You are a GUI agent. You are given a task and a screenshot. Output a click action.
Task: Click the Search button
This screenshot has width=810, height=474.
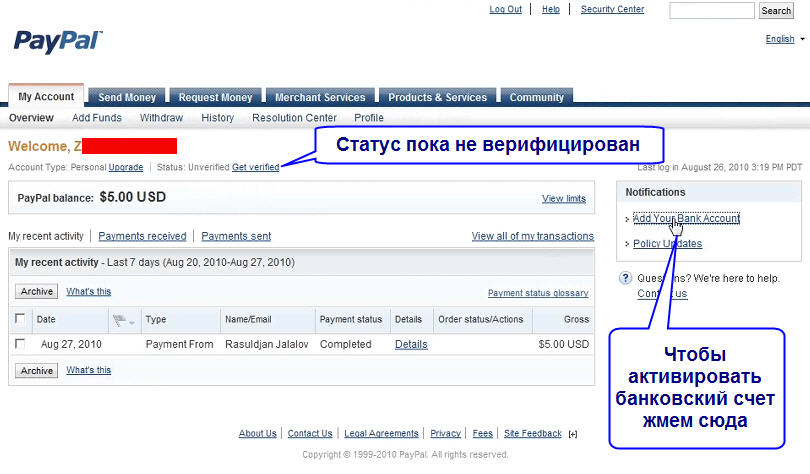(x=776, y=10)
